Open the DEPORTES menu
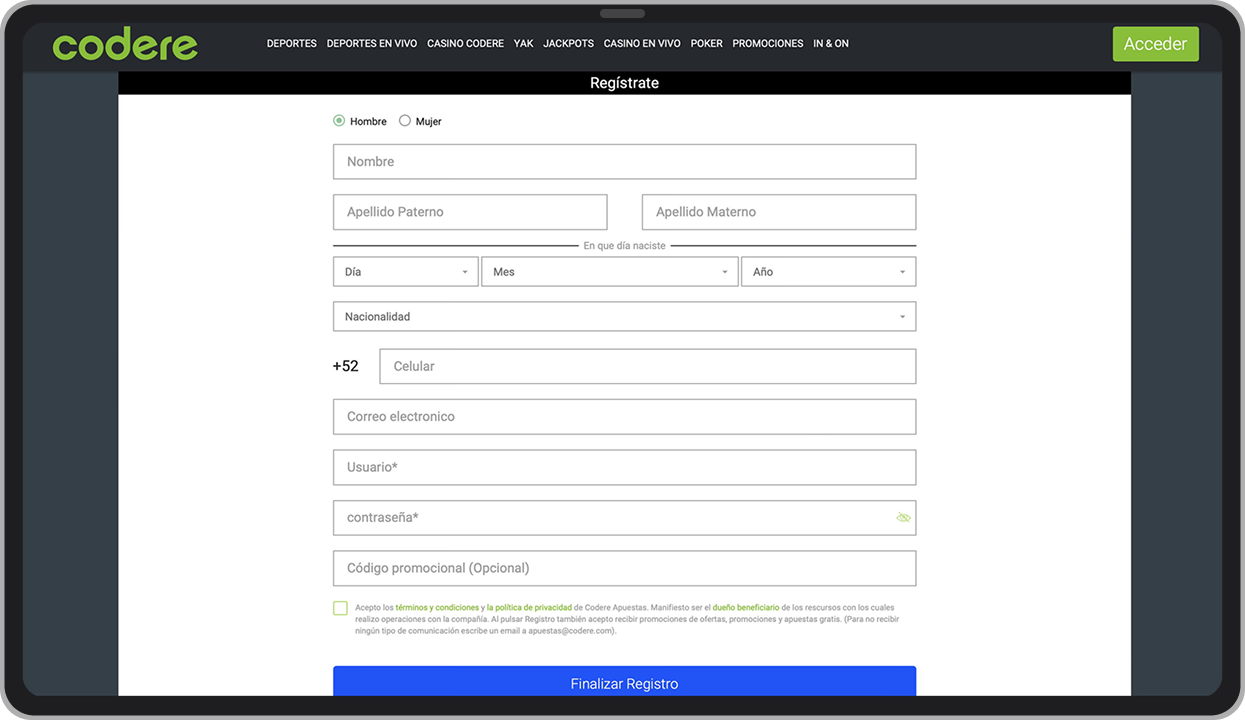Screen dimensions: 1245x720 (291, 43)
